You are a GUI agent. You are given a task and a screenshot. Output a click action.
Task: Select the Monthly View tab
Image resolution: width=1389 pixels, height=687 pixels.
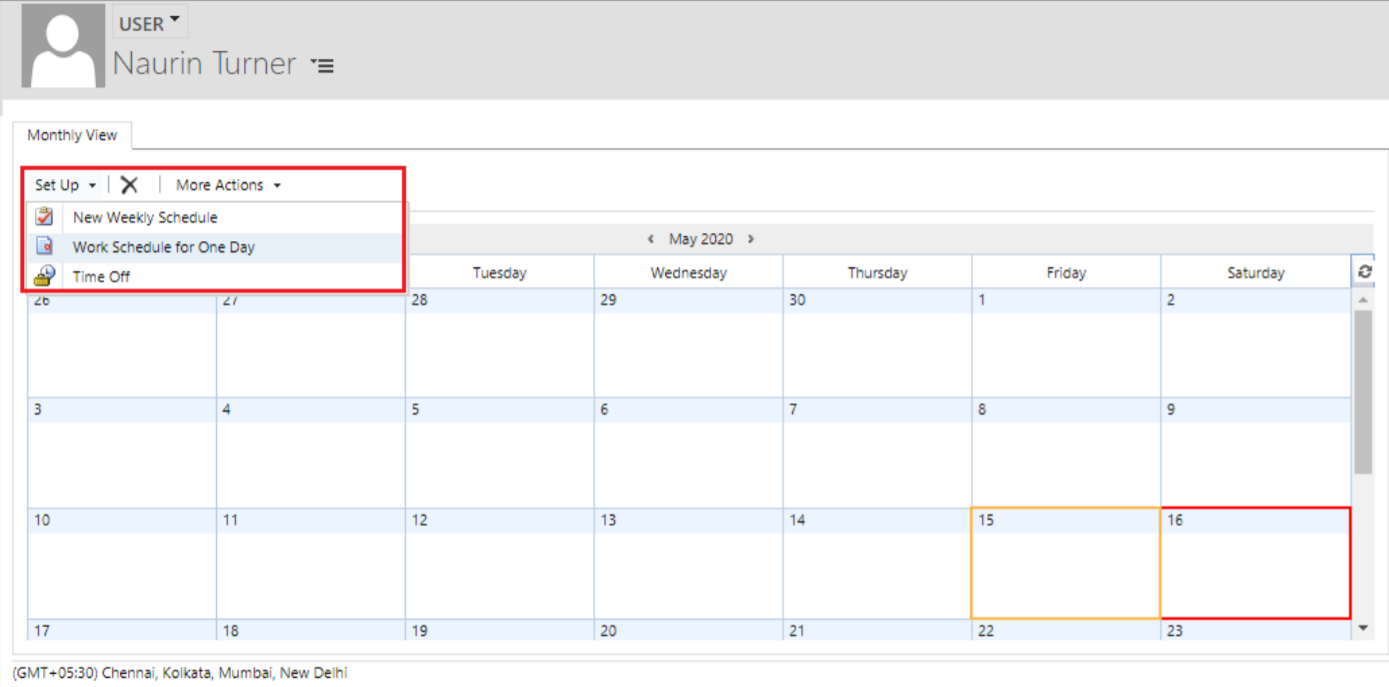pyautogui.click(x=72, y=135)
